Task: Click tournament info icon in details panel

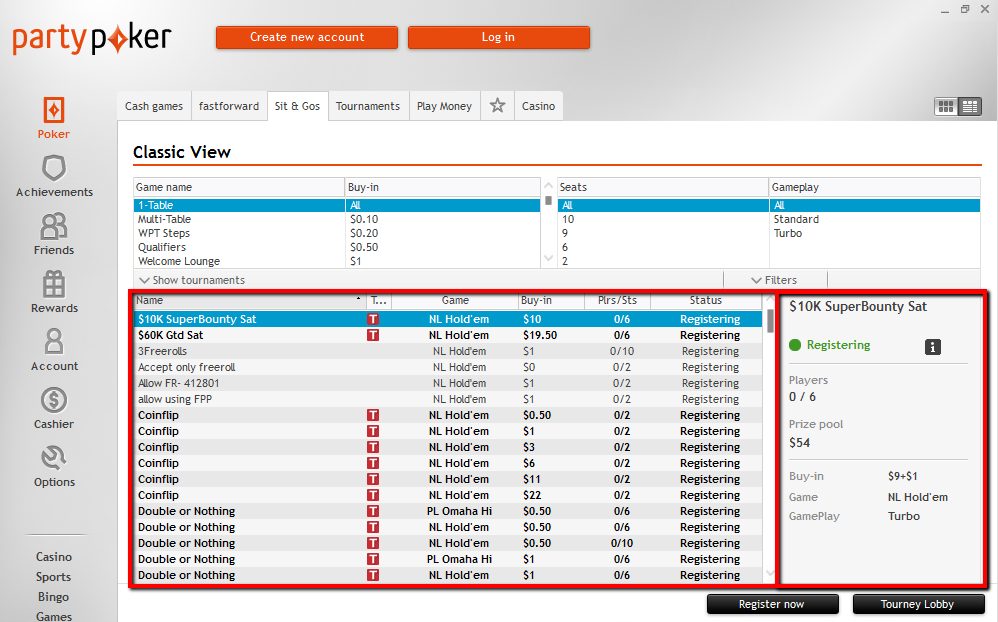Action: tap(932, 347)
